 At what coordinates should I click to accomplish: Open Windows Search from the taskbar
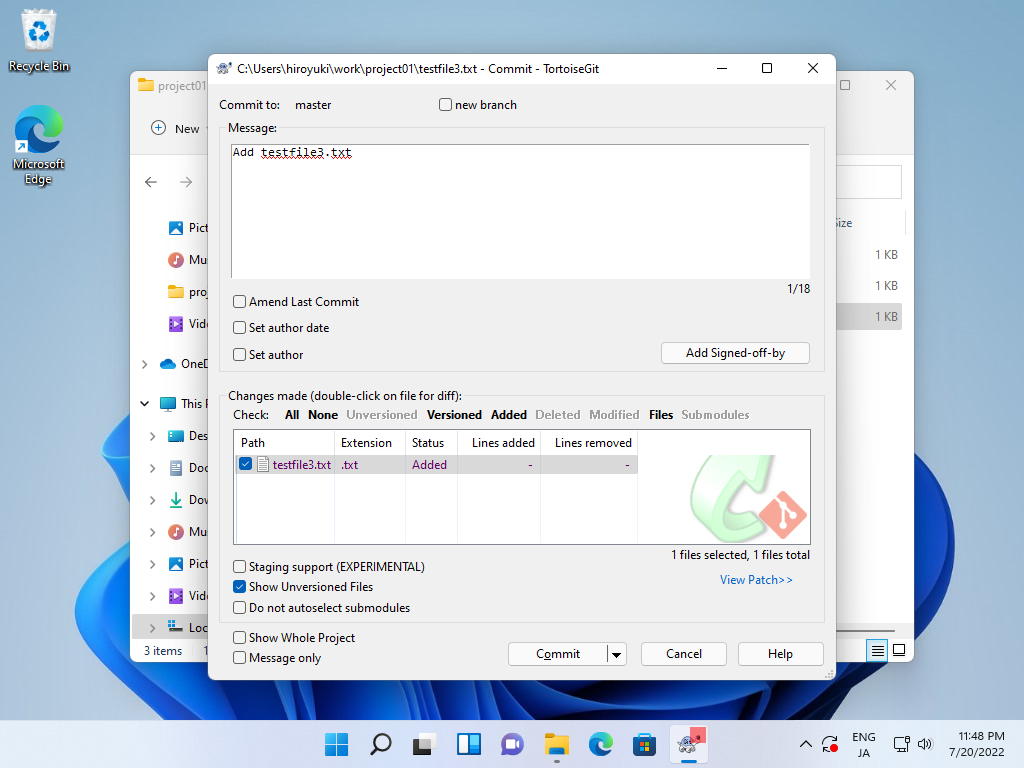(380, 744)
